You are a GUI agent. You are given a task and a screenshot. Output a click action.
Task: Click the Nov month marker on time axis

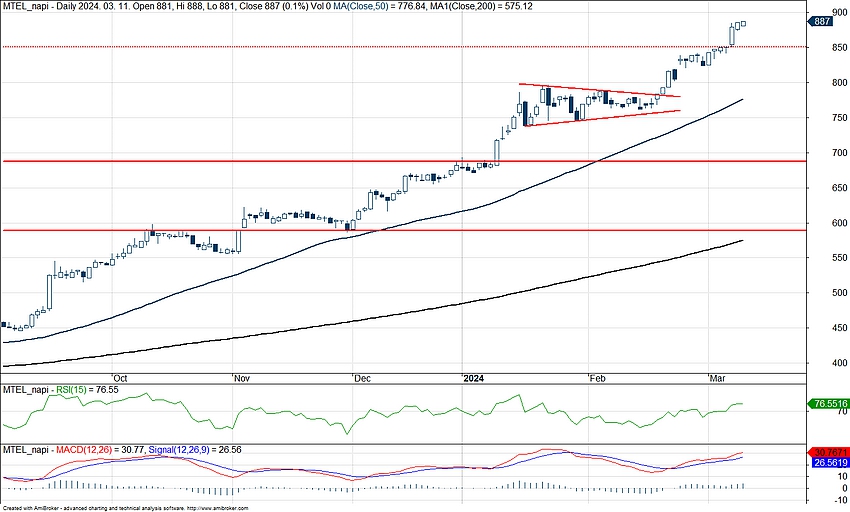[x=239, y=379]
